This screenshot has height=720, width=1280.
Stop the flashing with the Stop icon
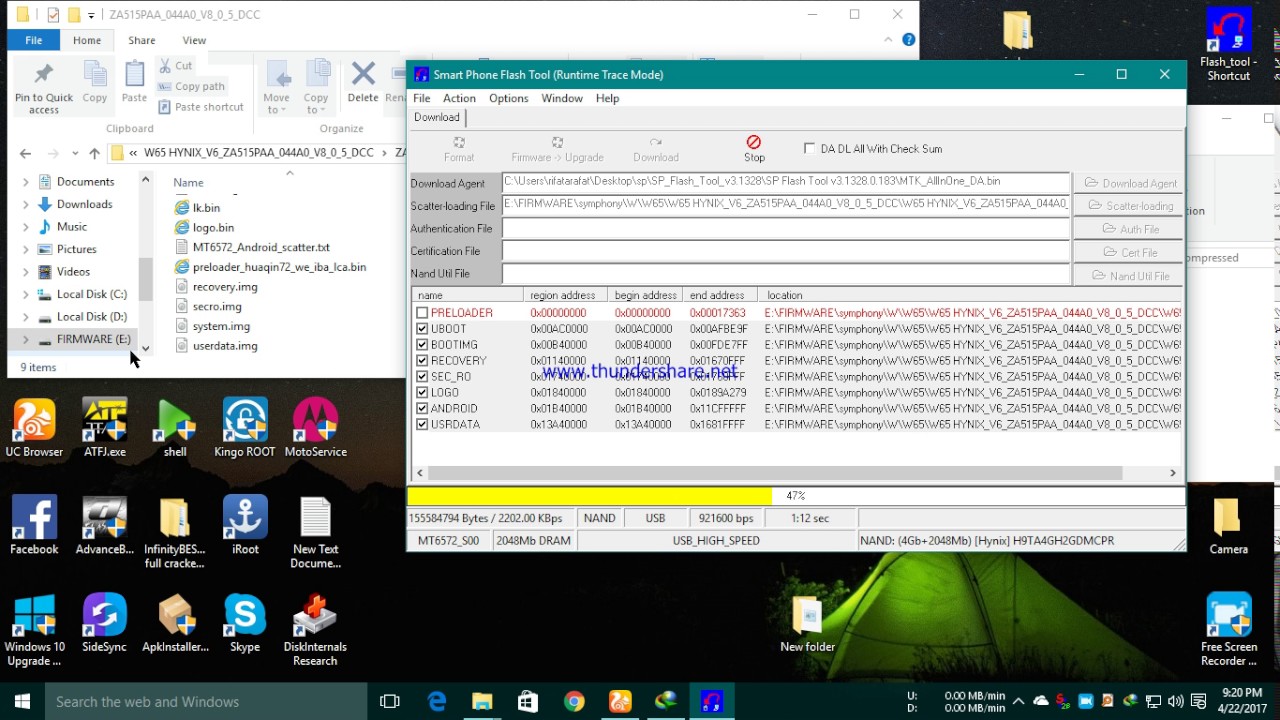754,149
